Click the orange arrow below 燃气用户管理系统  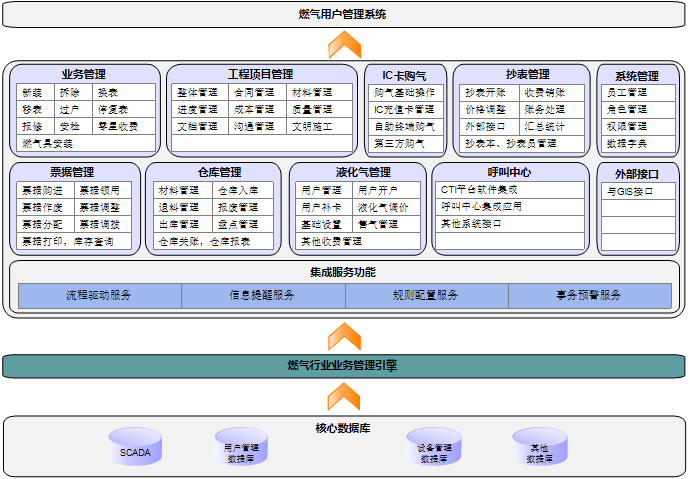pyautogui.click(x=344, y=44)
